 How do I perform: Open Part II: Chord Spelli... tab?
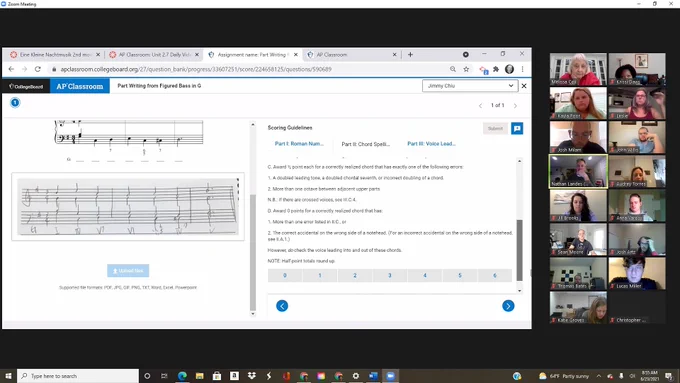click(x=366, y=144)
